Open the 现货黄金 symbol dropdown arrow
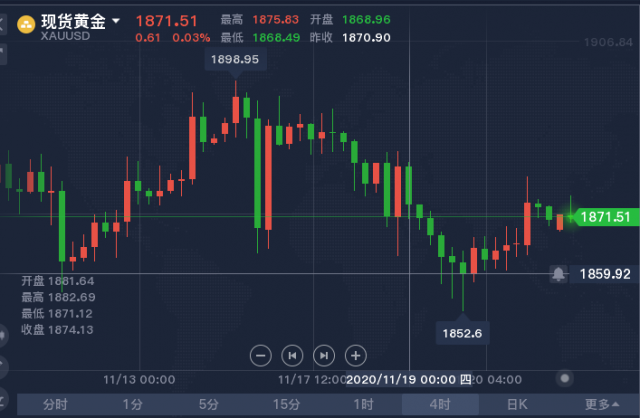Image resolution: width=640 pixels, height=418 pixels. point(116,20)
